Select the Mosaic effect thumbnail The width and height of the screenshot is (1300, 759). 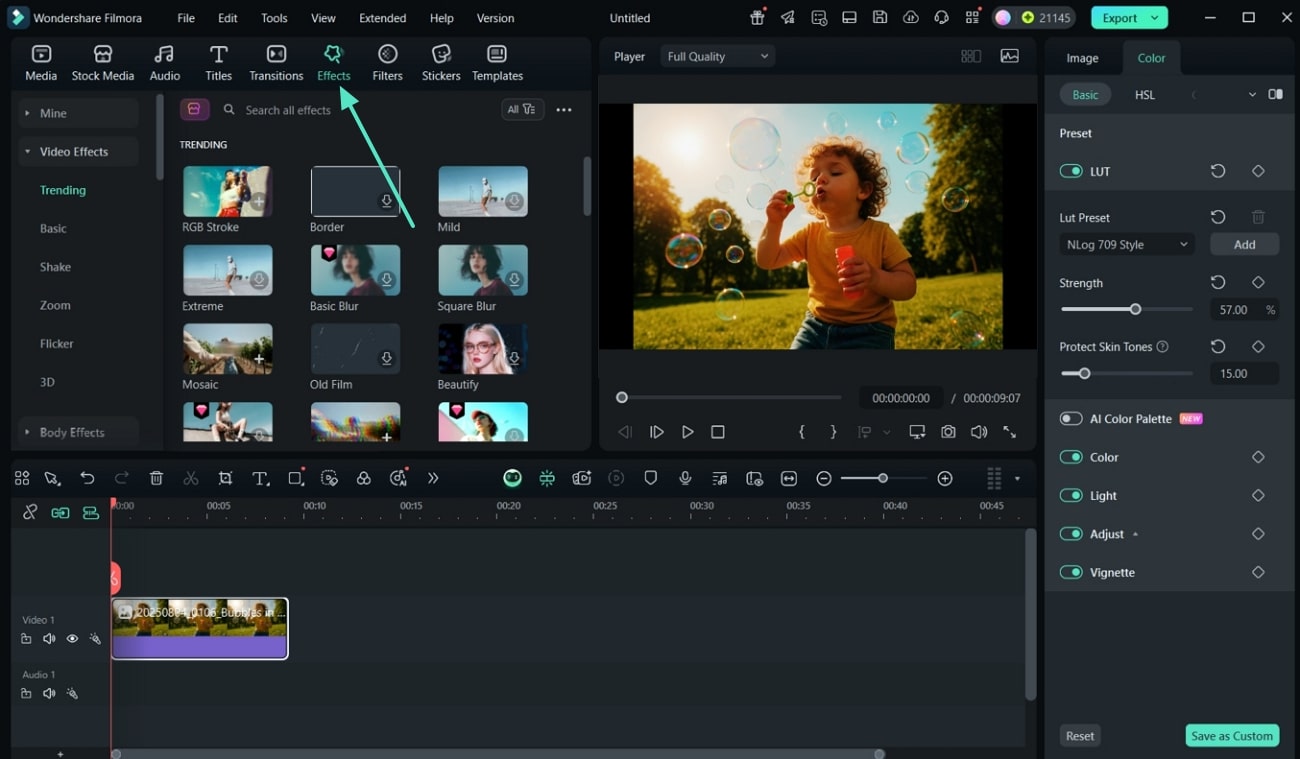point(227,349)
